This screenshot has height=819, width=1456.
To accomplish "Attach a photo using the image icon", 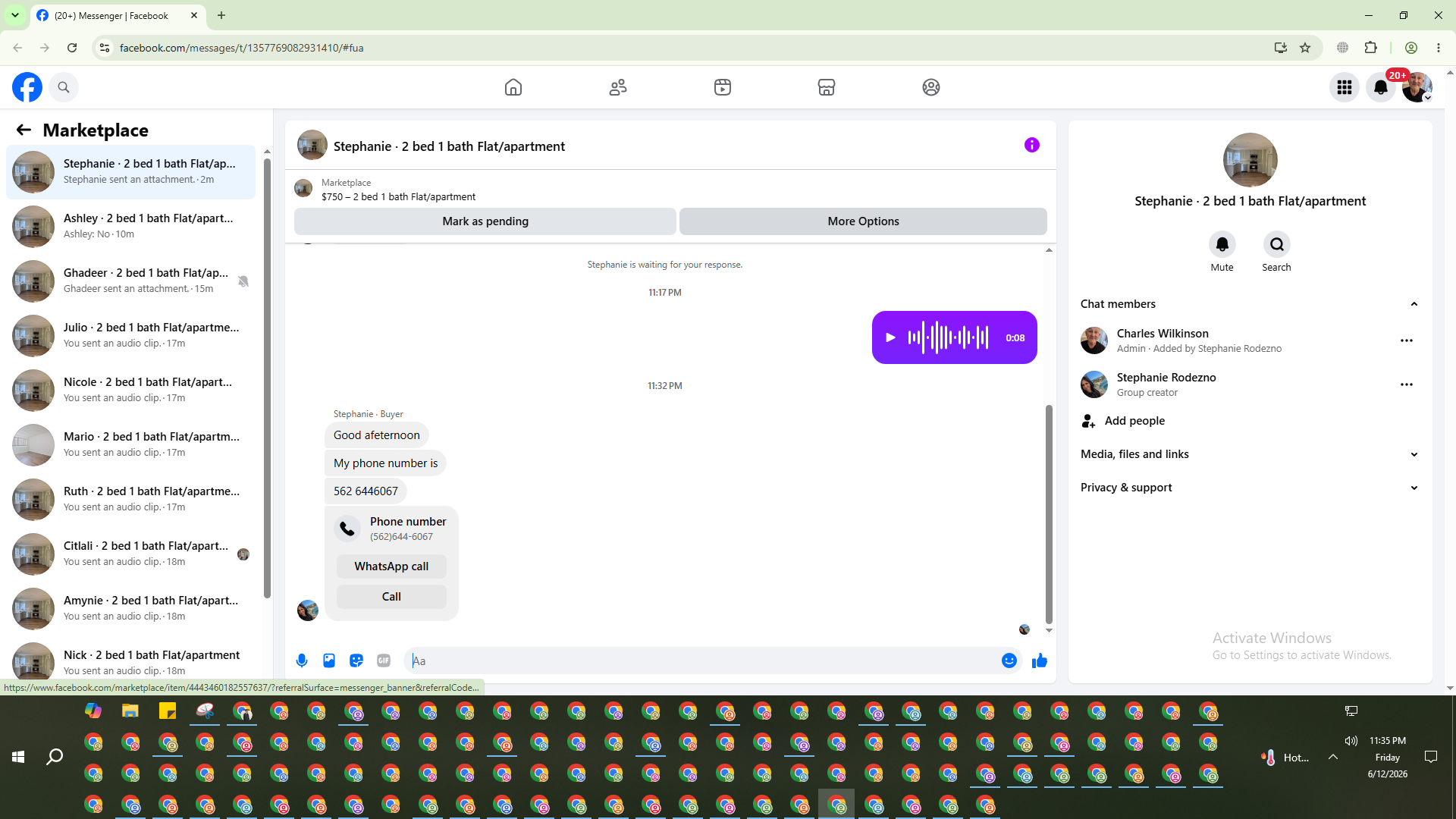I will coord(329,661).
